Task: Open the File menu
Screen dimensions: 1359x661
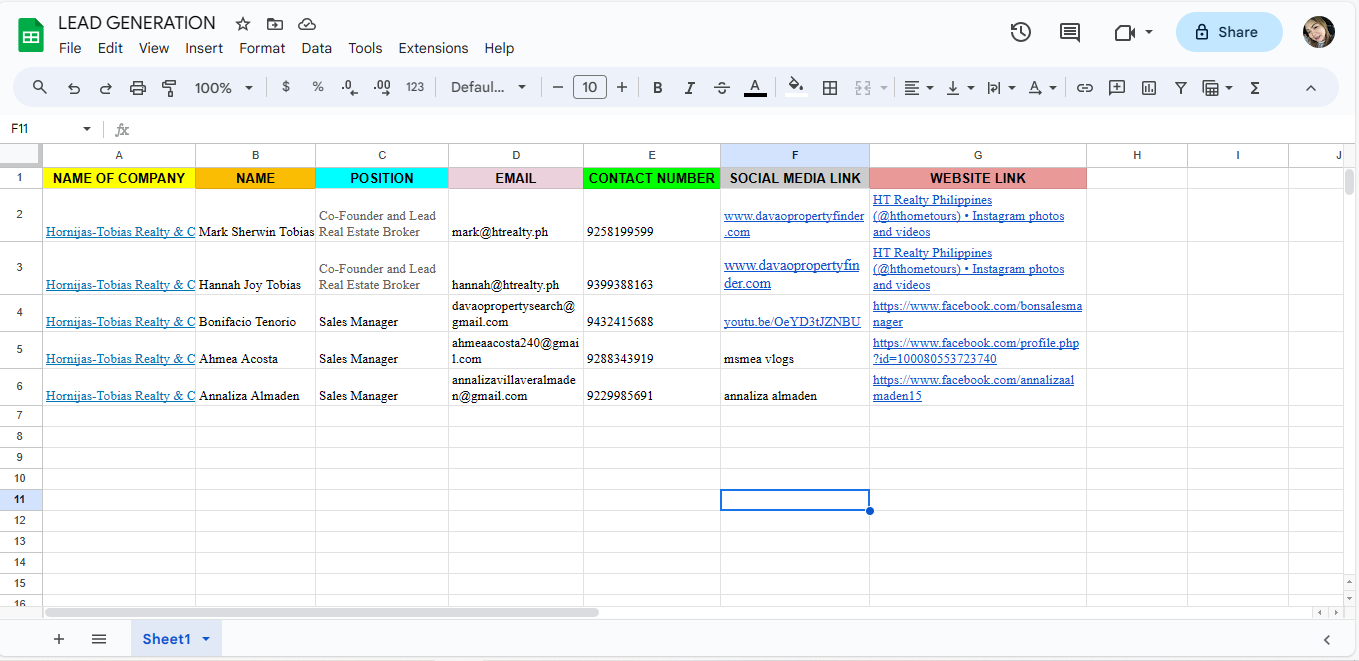Action: click(x=70, y=48)
